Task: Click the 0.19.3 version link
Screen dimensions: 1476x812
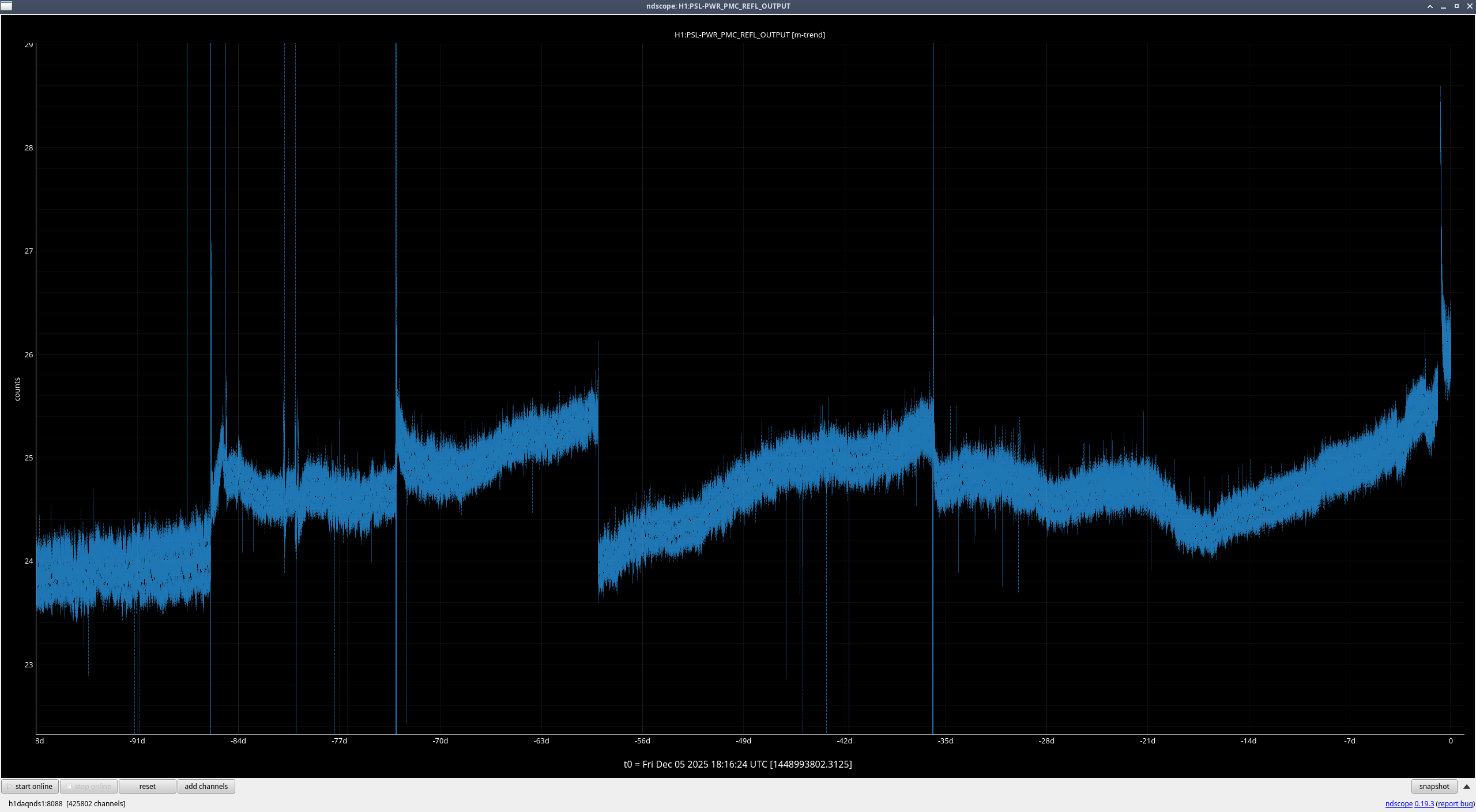Action: coord(1424,803)
